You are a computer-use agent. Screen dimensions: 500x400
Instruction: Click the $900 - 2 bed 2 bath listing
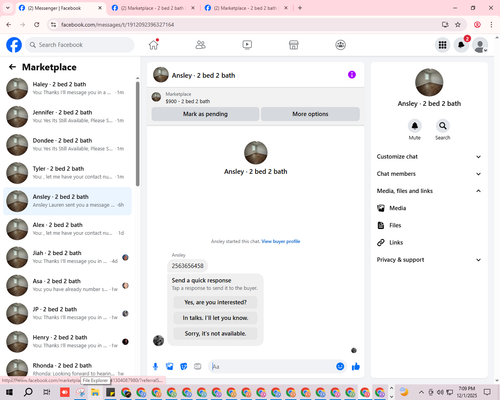(x=188, y=101)
